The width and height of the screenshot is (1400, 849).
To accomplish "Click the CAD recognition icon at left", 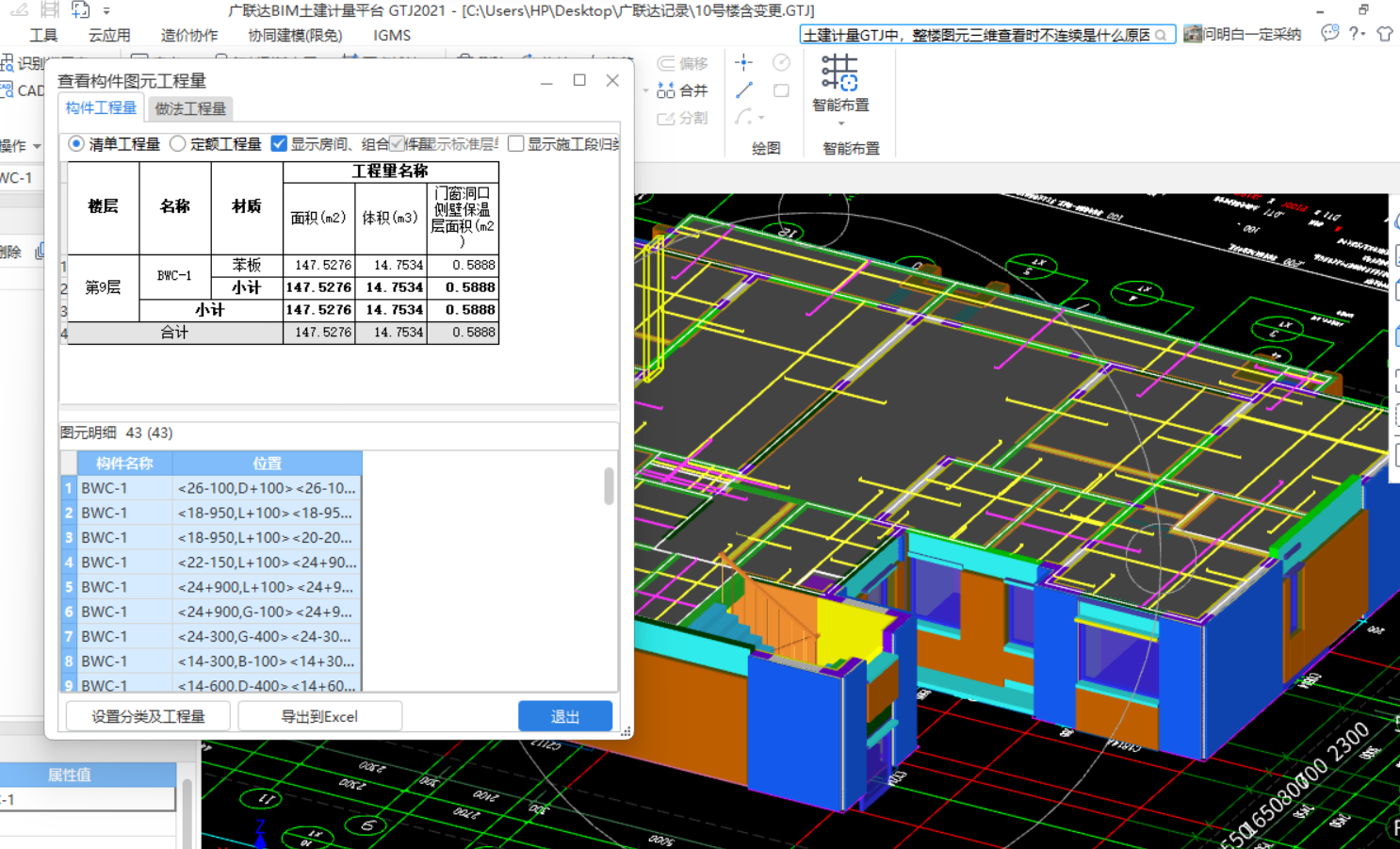I will coord(8,90).
